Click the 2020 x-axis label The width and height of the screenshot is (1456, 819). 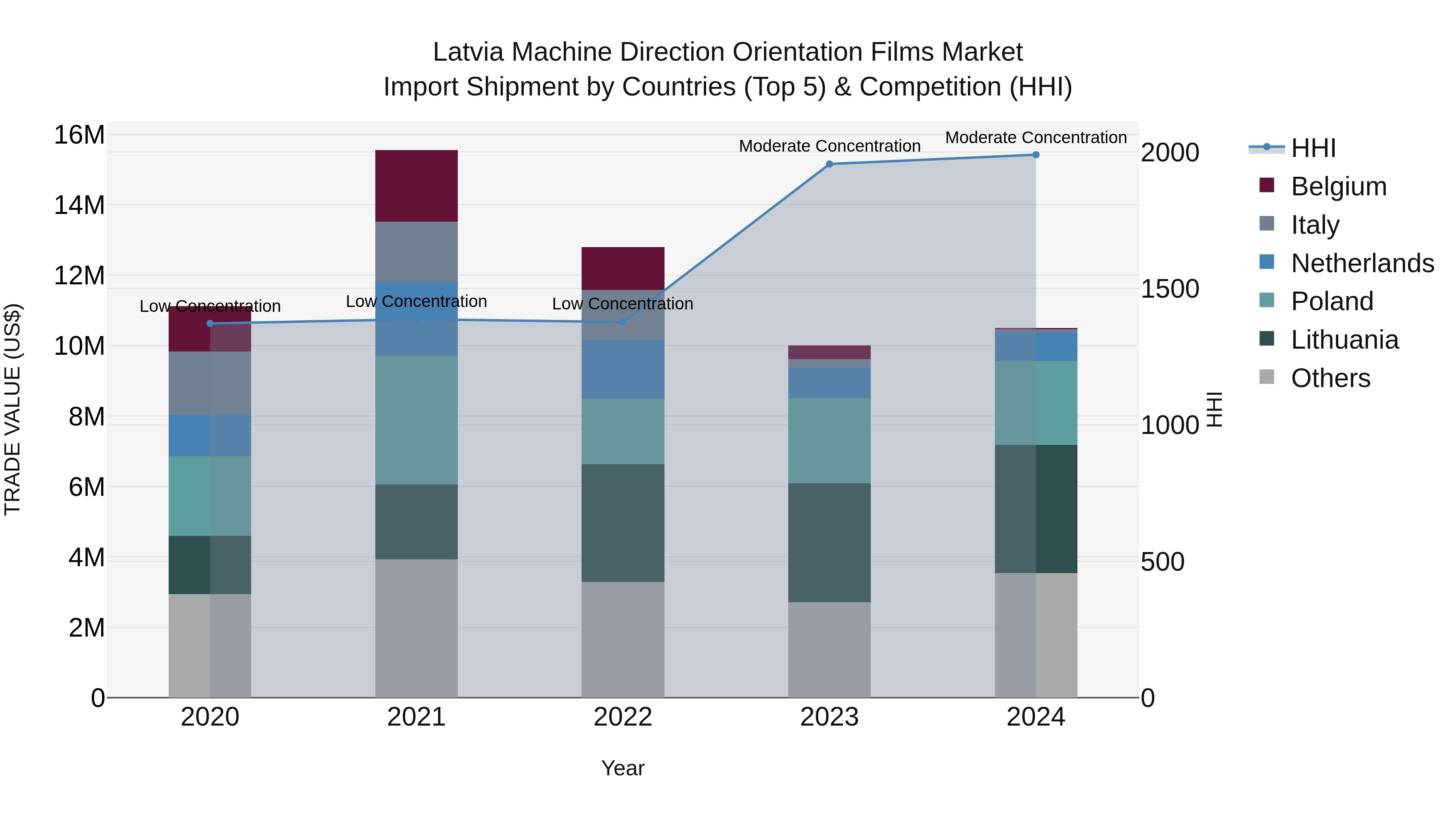tap(210, 717)
